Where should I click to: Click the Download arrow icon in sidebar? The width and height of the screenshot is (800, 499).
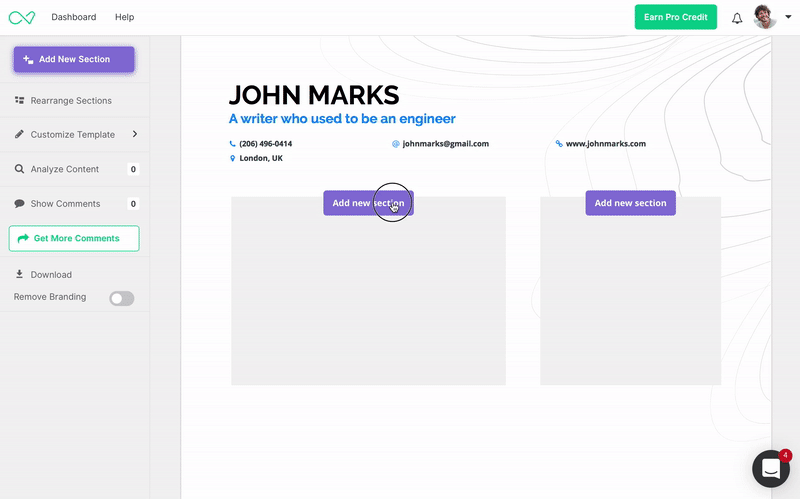click(19, 274)
